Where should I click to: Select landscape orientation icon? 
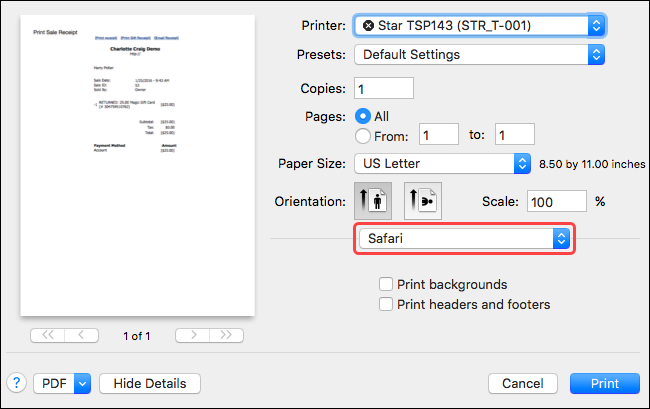pos(423,201)
